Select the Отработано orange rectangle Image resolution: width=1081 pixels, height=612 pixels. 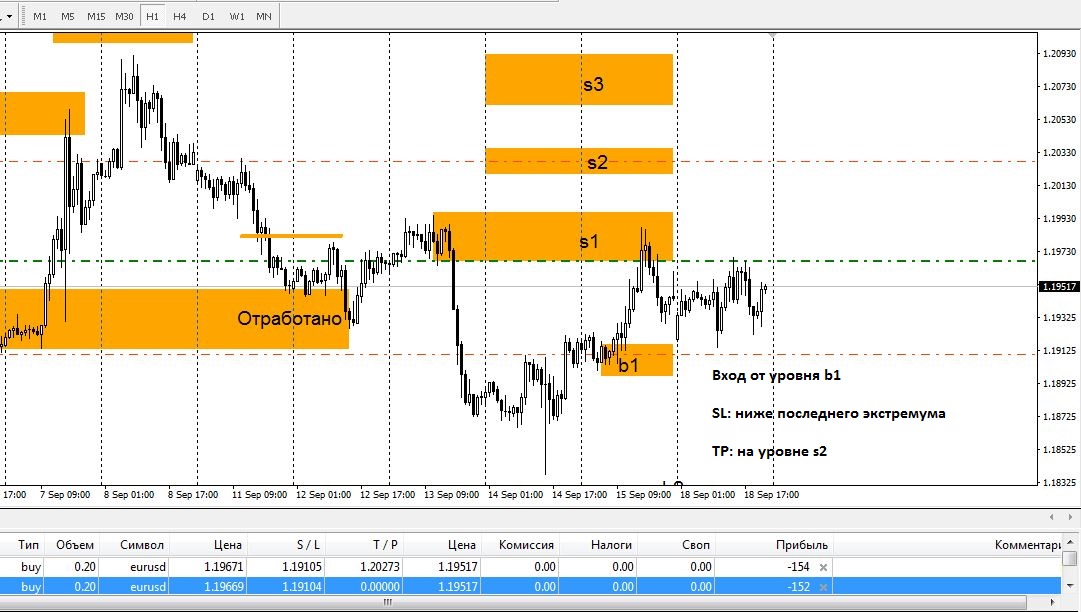174,318
